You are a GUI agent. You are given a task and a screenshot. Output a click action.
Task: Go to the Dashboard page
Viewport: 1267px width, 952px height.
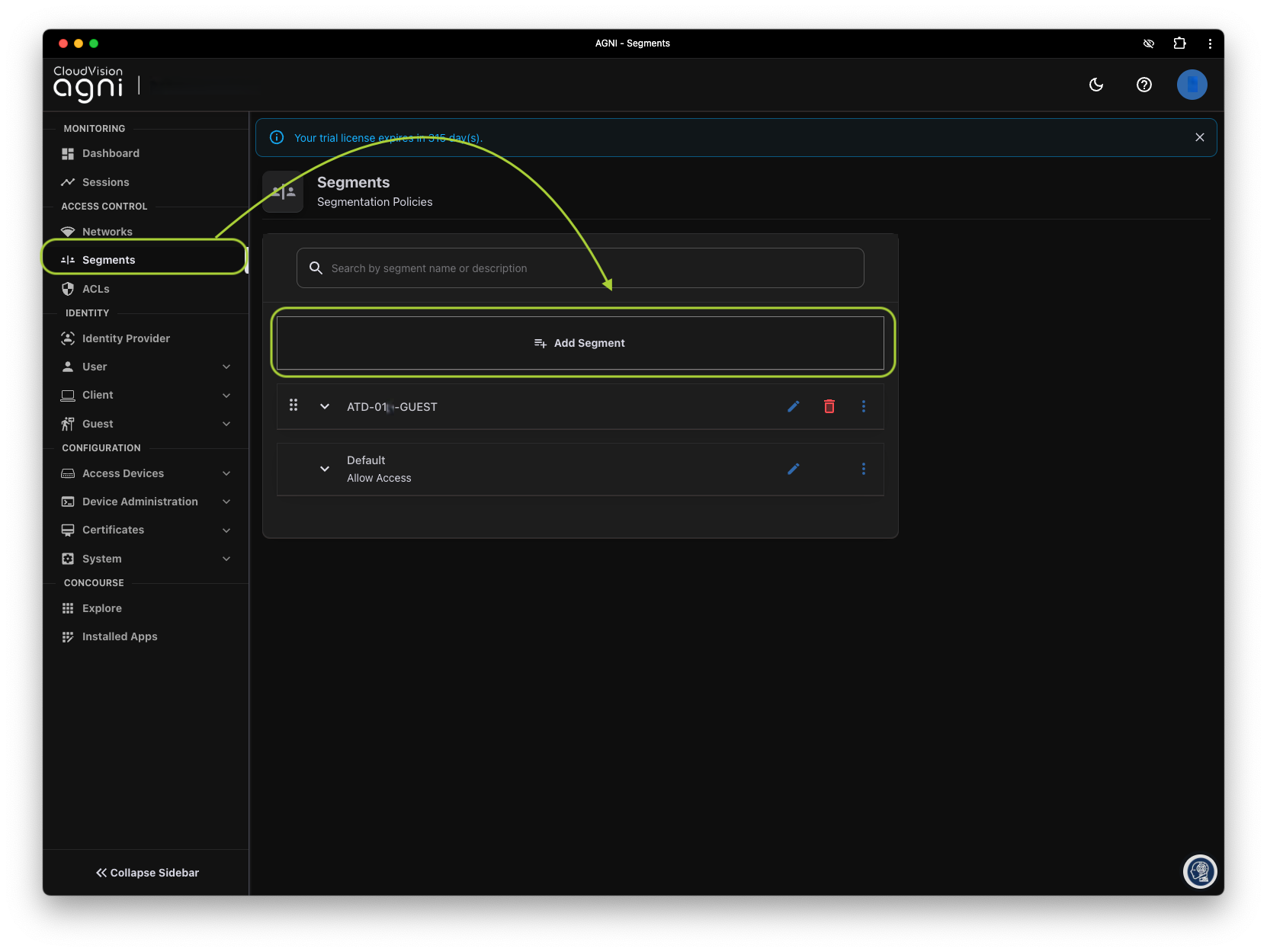(111, 153)
